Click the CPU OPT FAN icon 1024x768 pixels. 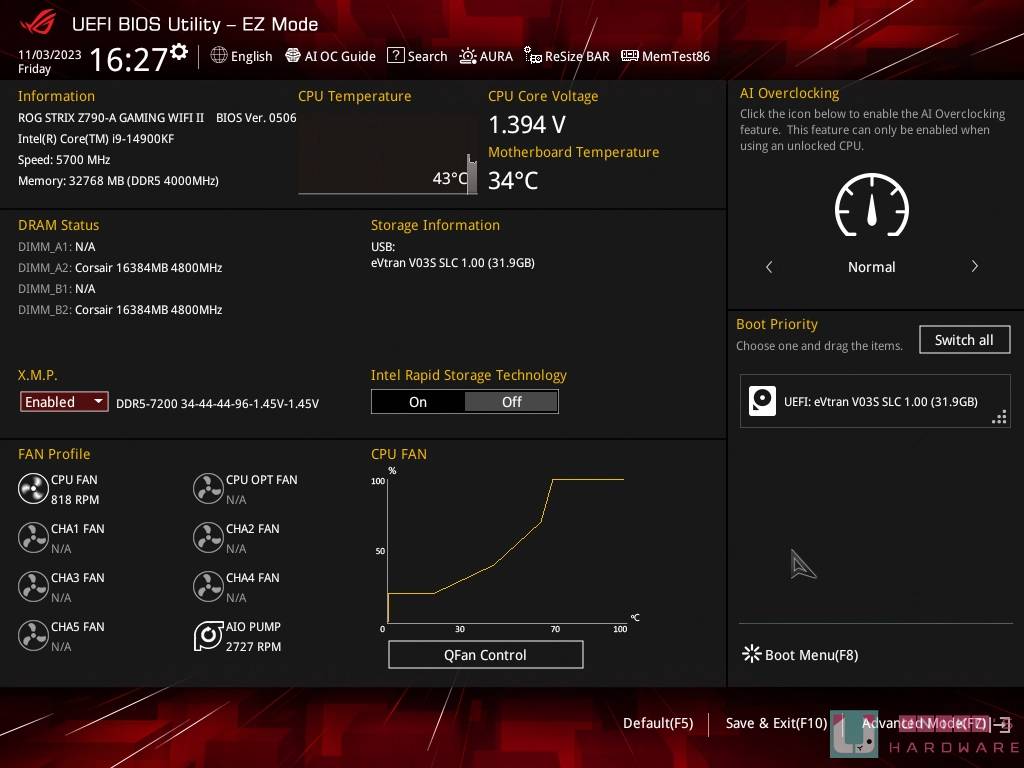click(208, 488)
